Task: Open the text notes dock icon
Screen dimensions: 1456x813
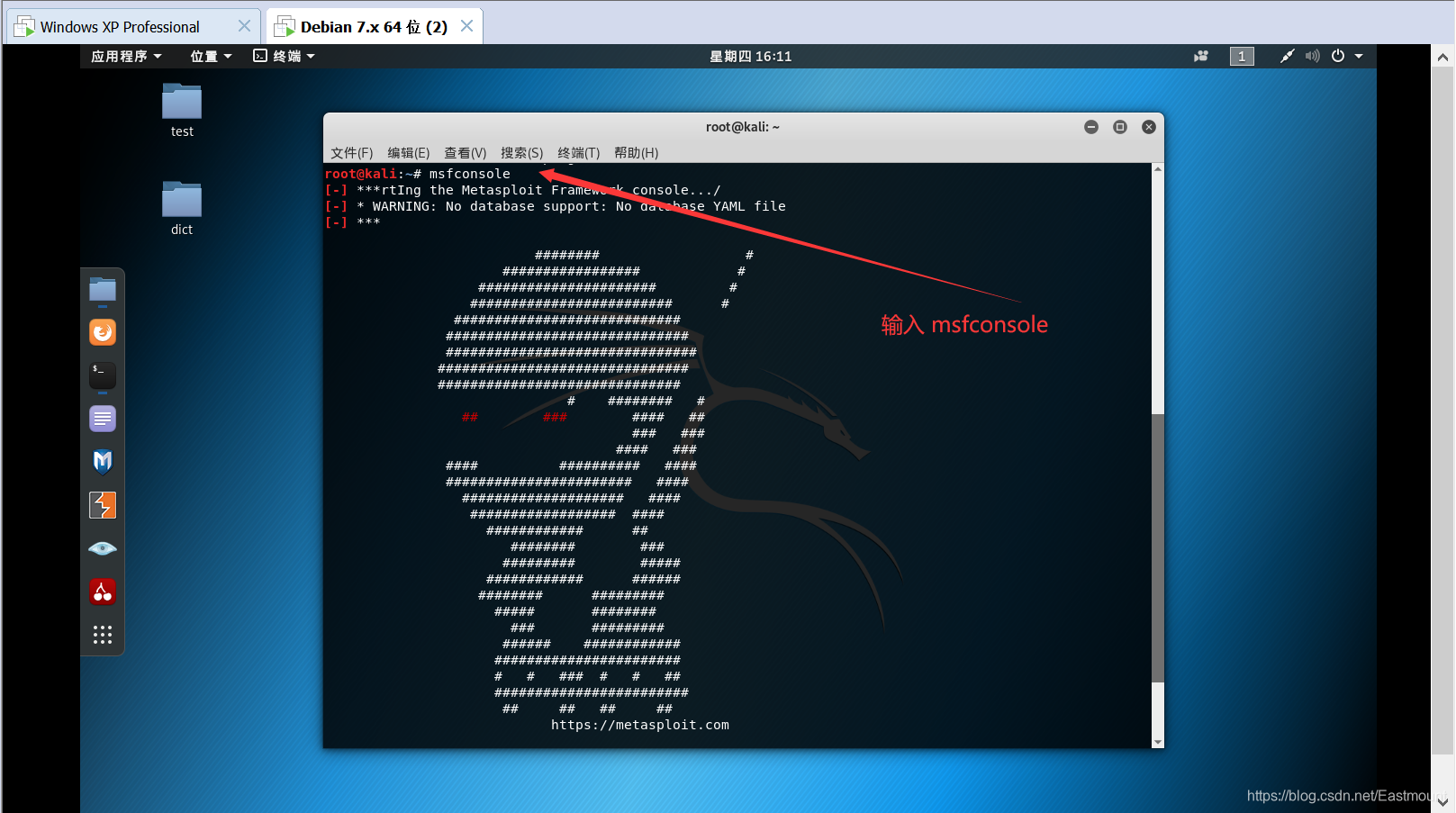Action: (103, 419)
